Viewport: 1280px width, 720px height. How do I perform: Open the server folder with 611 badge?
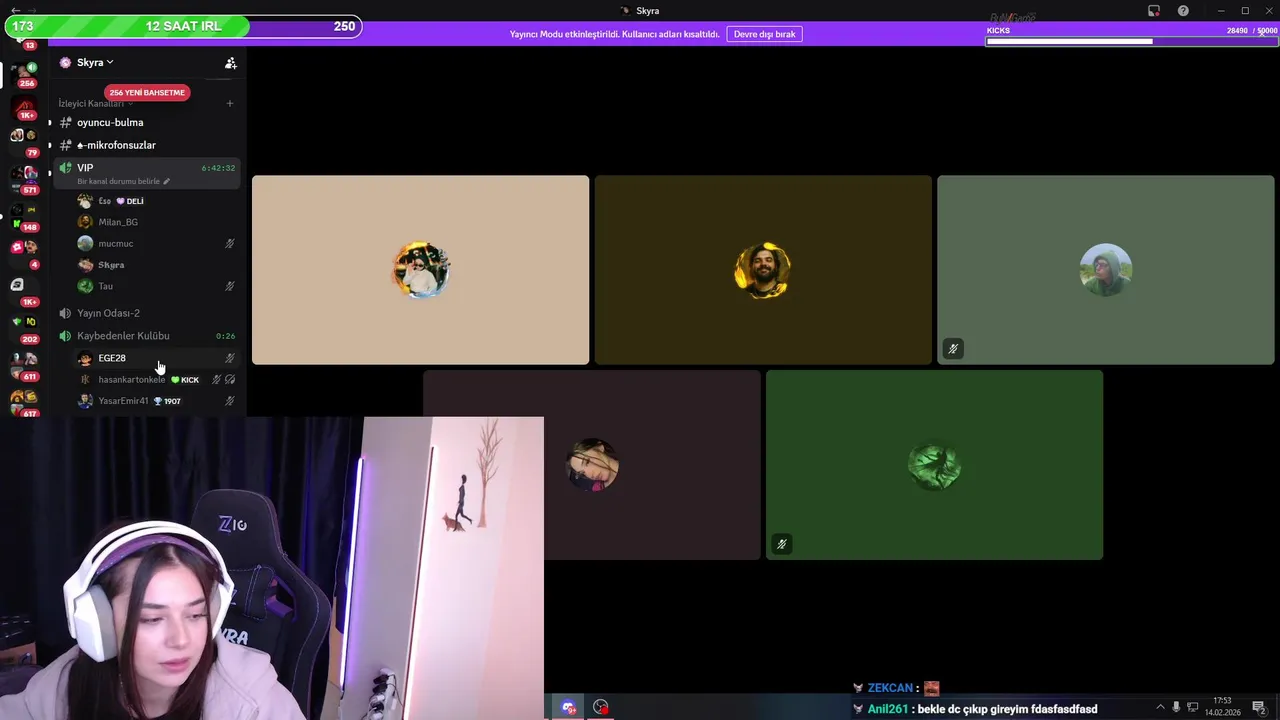tap(25, 364)
